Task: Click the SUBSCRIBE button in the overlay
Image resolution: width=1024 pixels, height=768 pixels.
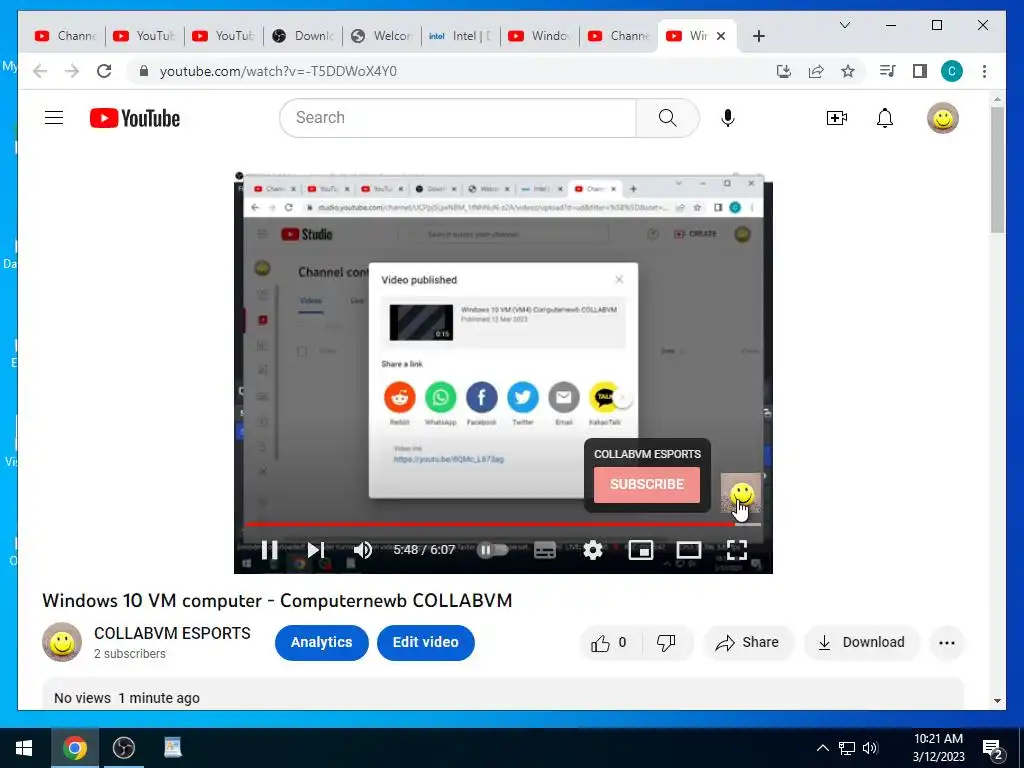Action: [647, 485]
